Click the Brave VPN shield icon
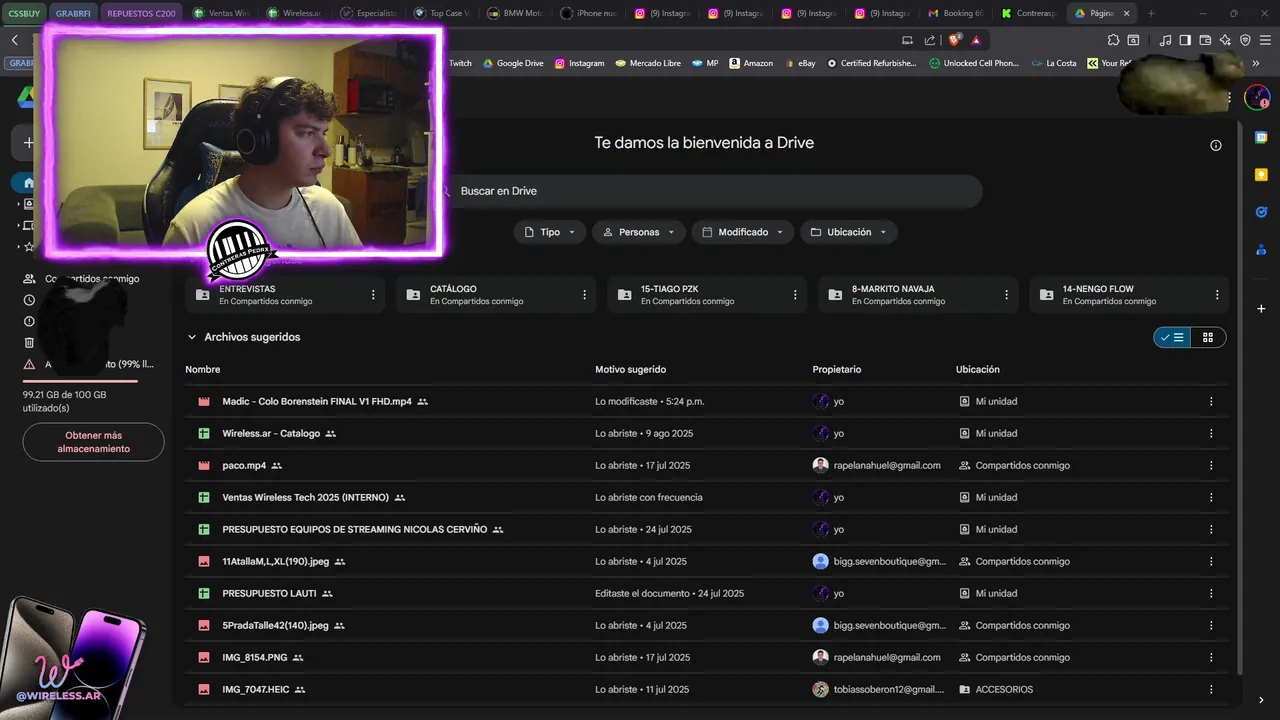1280x720 pixels. tap(1245, 40)
